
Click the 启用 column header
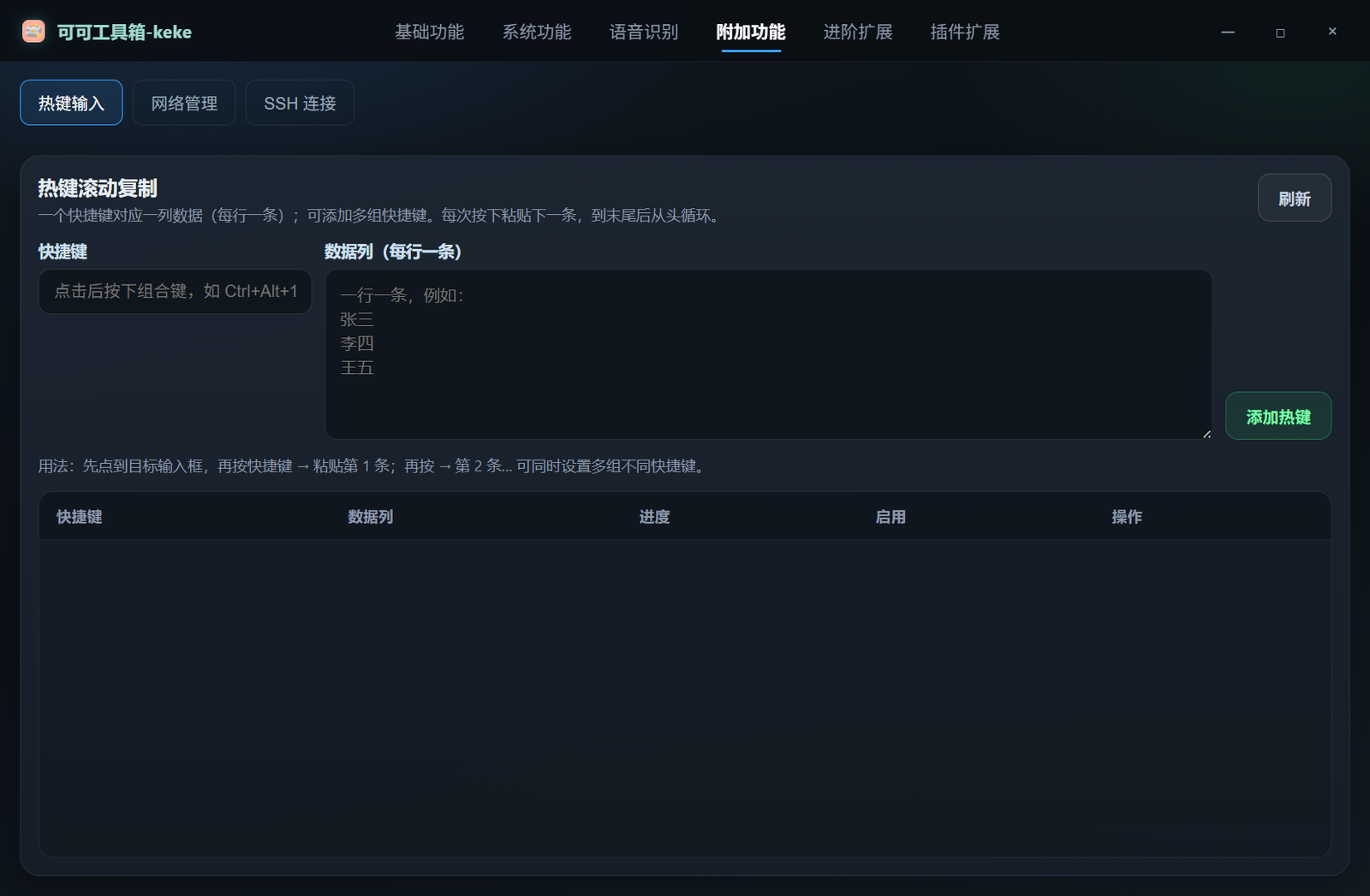tap(890, 517)
